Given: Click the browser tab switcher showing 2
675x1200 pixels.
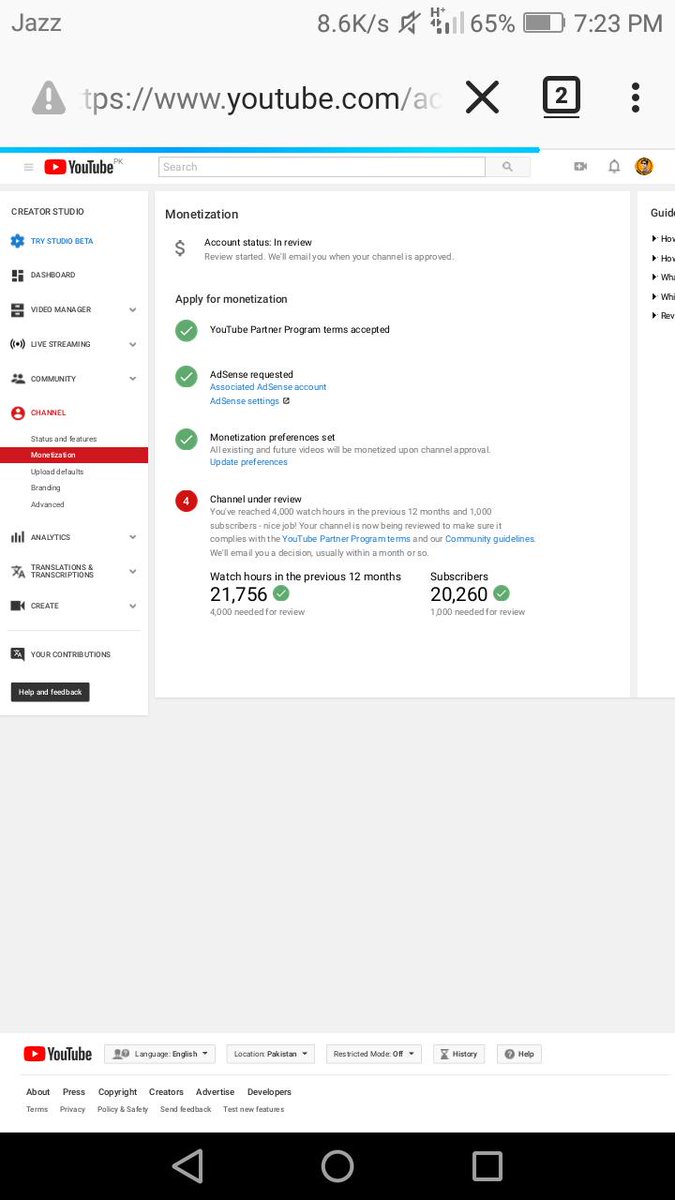Looking at the screenshot, I should (x=561, y=97).
